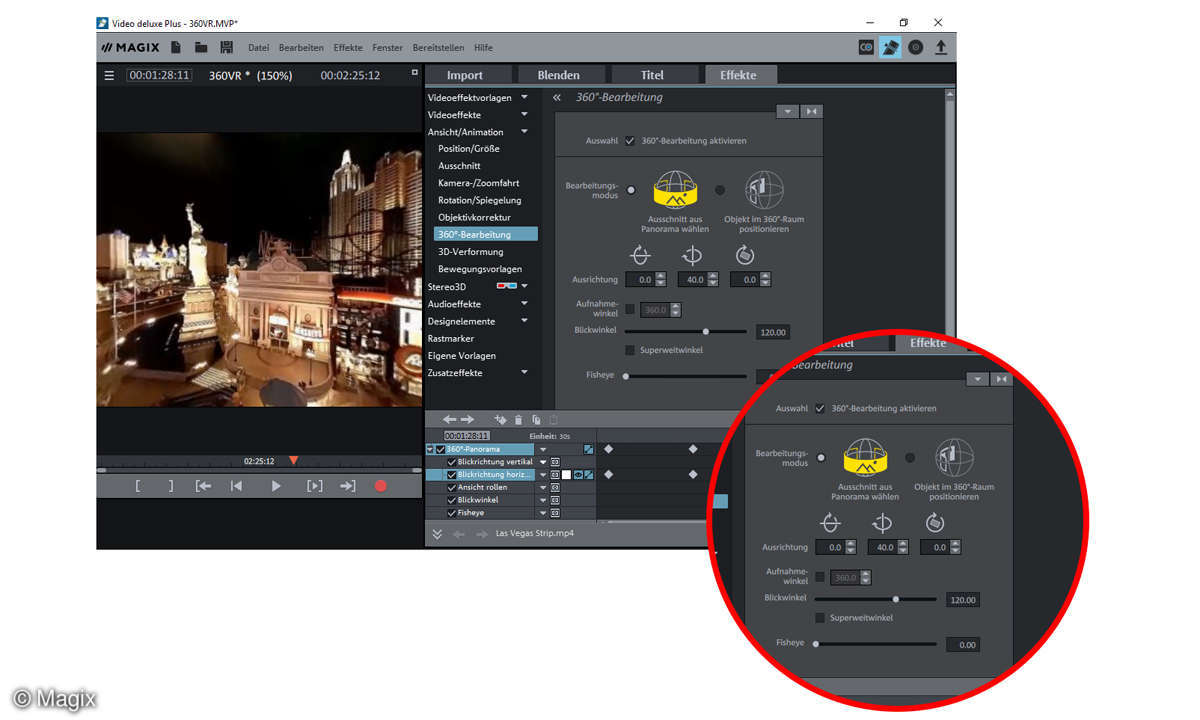The image size is (1200, 720).
Task: Save the project using the floppy disk icon
Action: [x=226, y=47]
